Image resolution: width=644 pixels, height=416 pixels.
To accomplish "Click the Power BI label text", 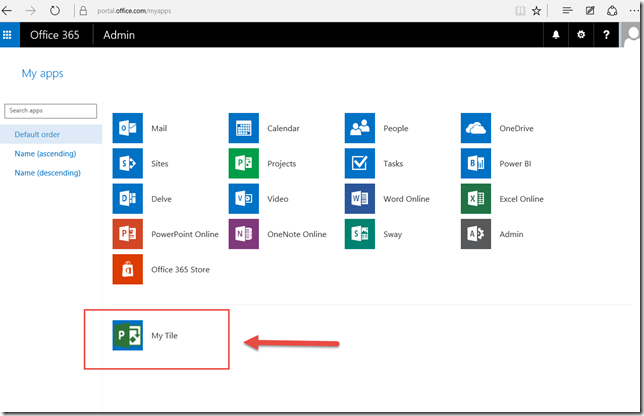I will [515, 163].
